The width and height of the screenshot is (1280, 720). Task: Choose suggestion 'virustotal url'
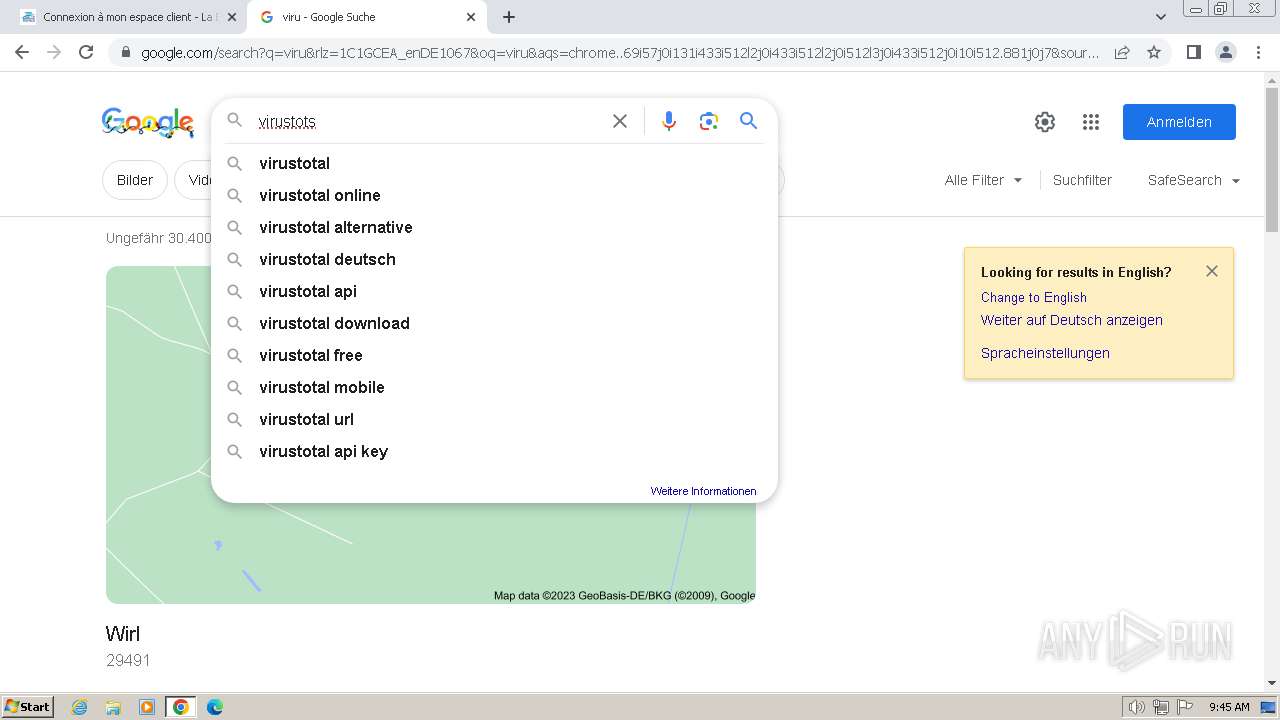click(x=494, y=419)
